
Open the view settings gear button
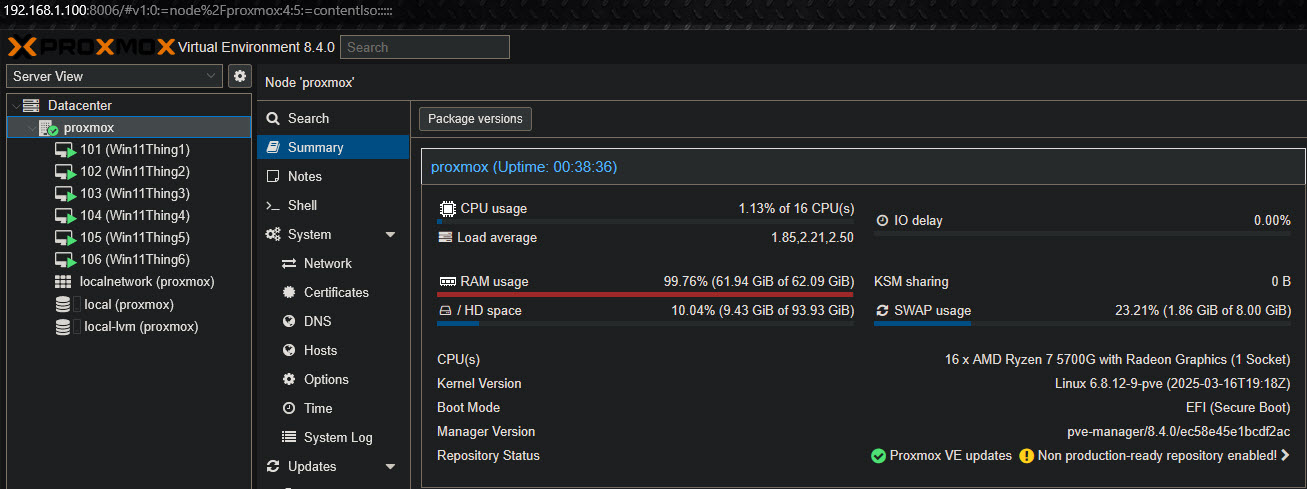point(240,76)
